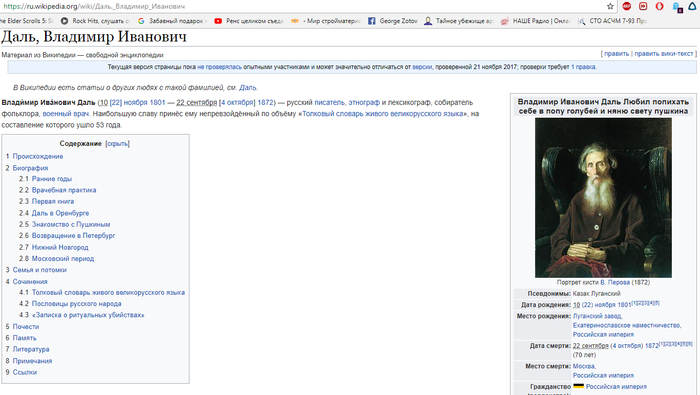700x395 pixels.
Task: Click the page title 'Даль, Владимир Иванович'
Action: pyautogui.click(x=94, y=37)
